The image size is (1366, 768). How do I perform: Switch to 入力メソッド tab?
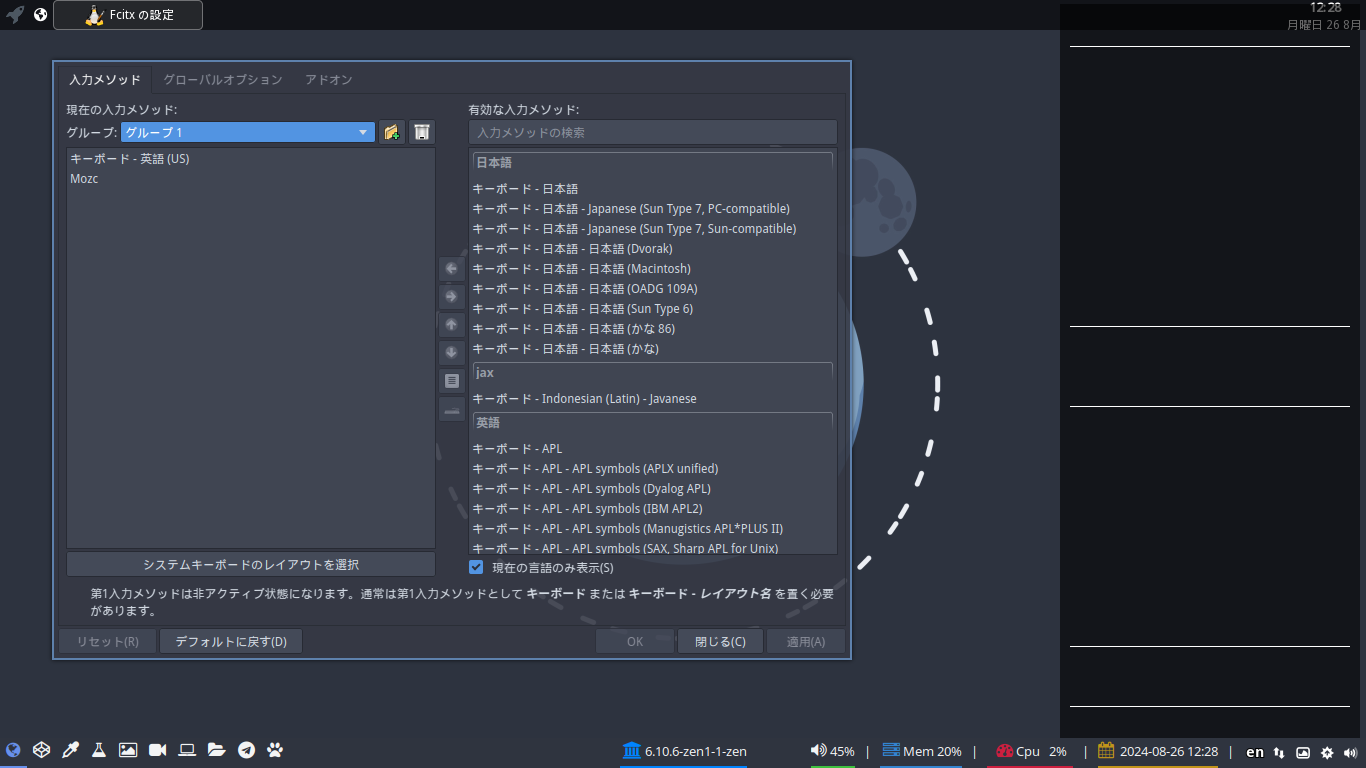105,79
